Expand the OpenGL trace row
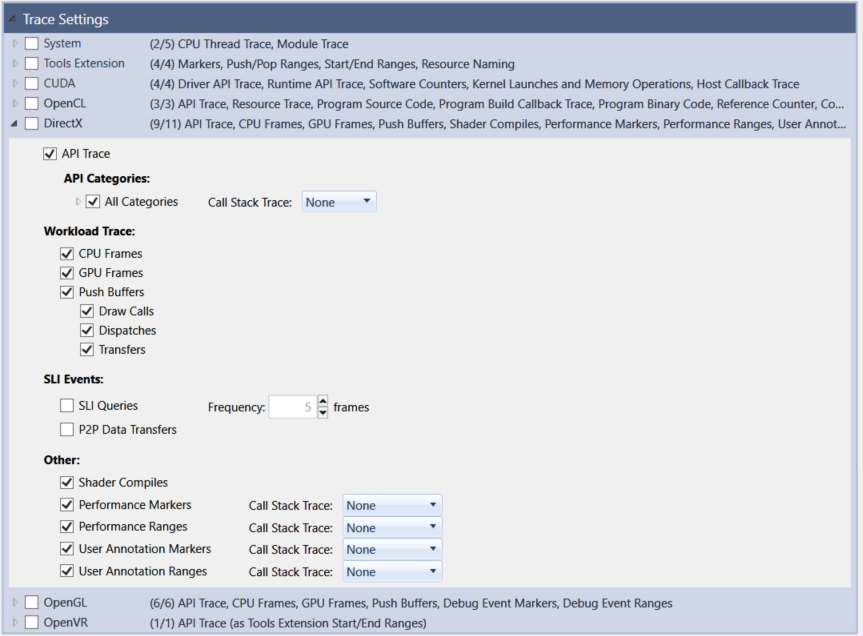Image resolution: width=863 pixels, height=636 pixels. [x=15, y=603]
